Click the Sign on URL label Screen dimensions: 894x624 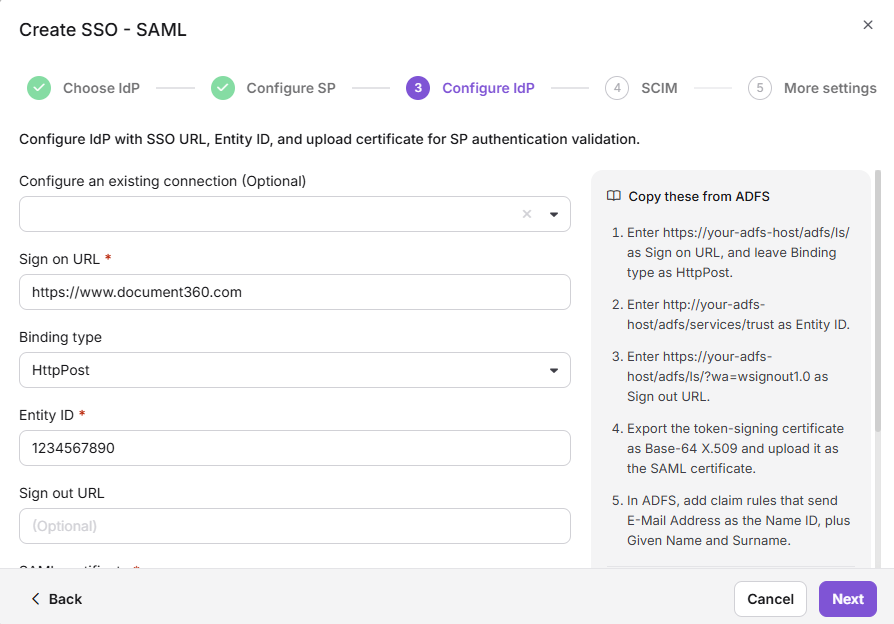coord(59,259)
